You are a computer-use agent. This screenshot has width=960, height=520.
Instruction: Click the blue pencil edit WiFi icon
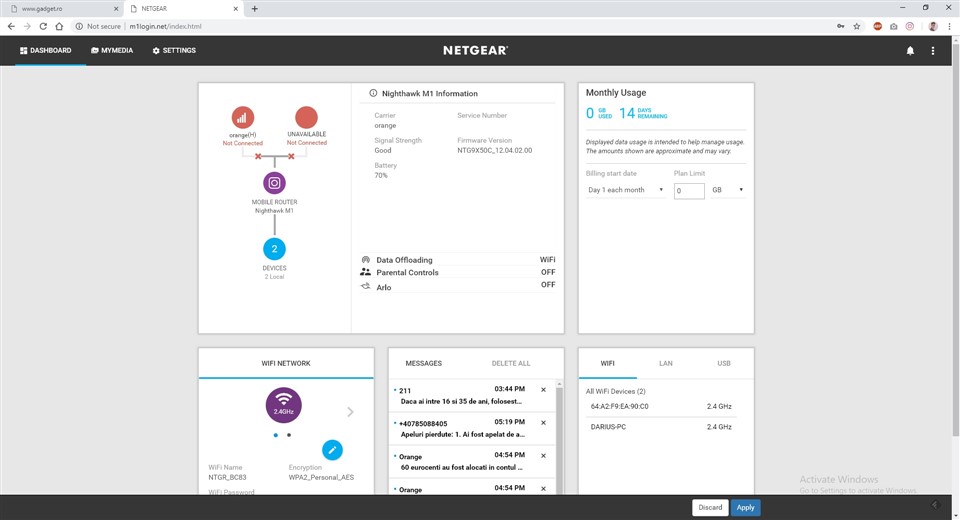coord(332,450)
